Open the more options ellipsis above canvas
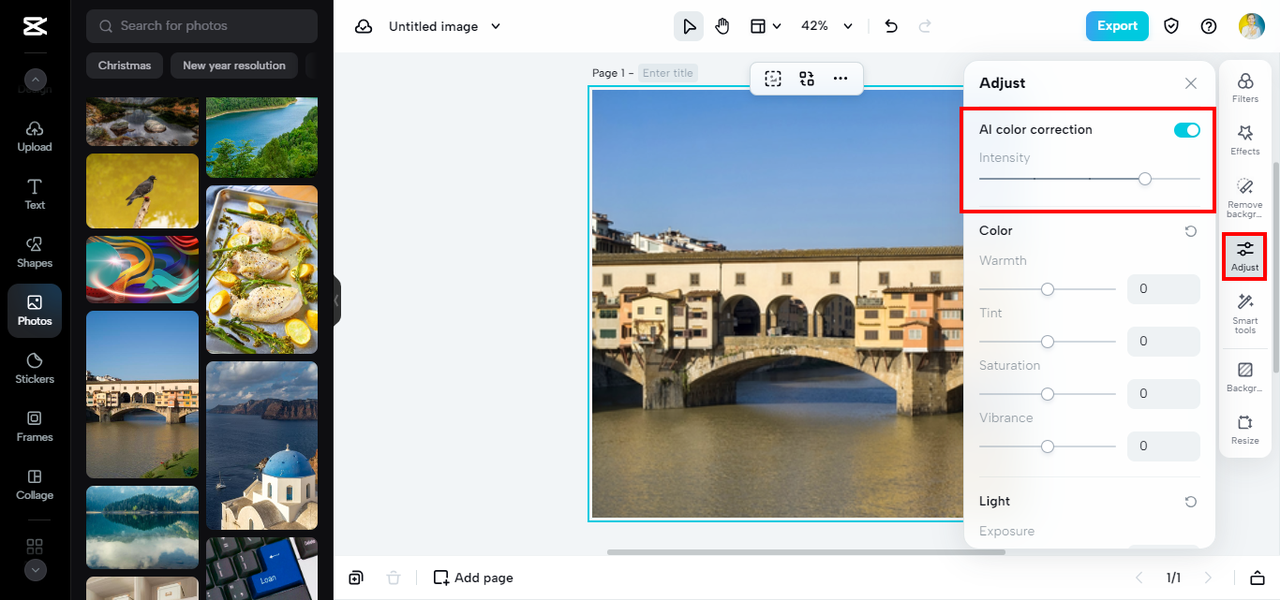 [840, 78]
